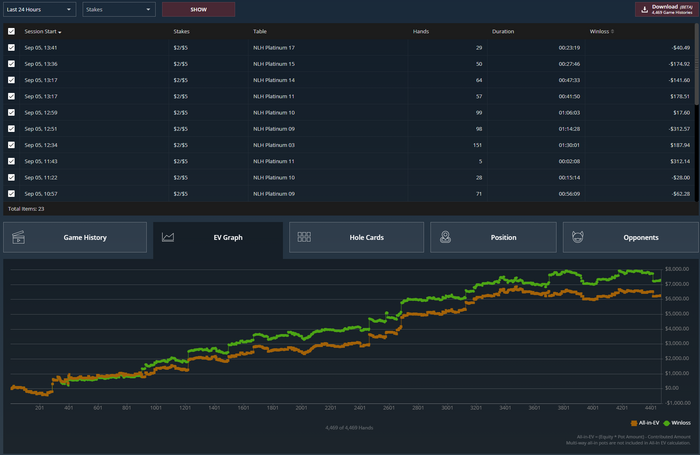Uncheck the Sep 05, 13:36 session
The width and height of the screenshot is (700, 455).
click(x=12, y=64)
